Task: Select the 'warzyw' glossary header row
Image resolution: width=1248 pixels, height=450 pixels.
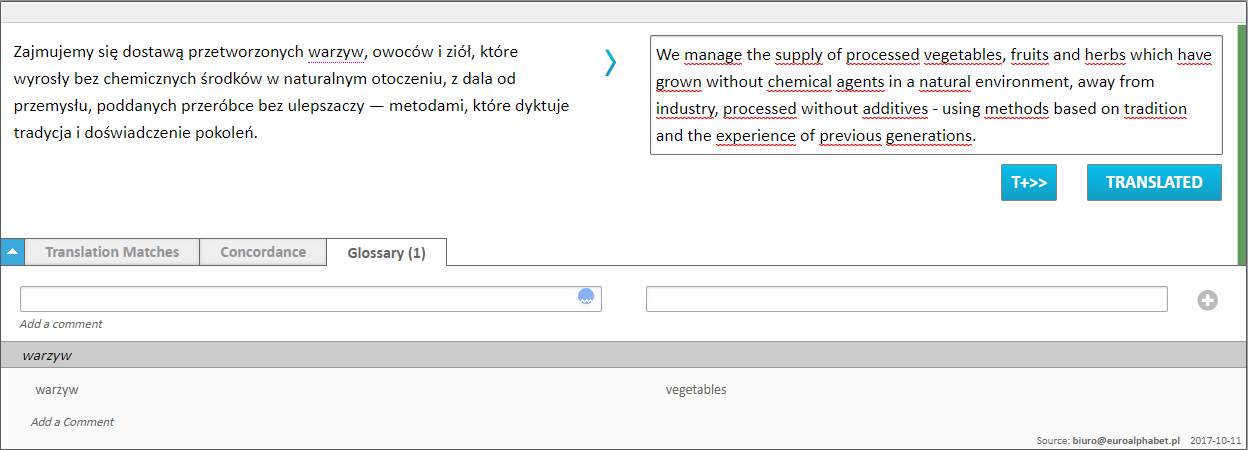Action: click(624, 355)
